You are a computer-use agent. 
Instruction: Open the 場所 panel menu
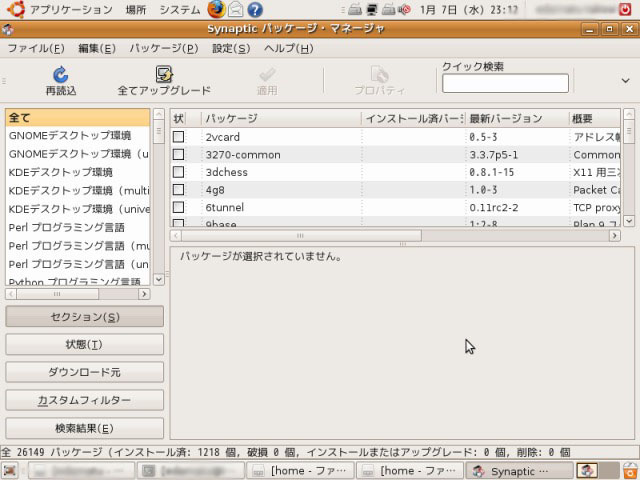point(136,9)
